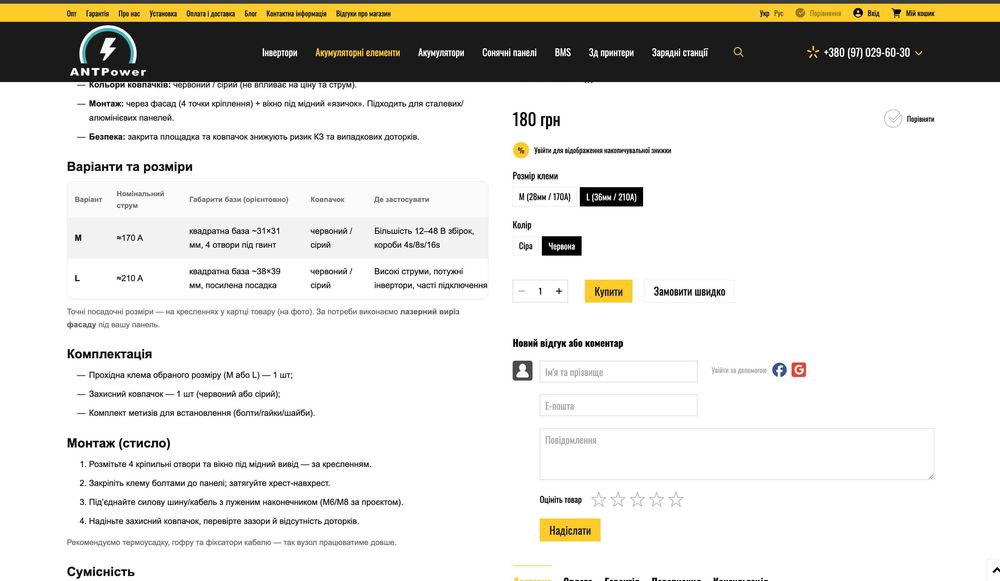1000x581 pixels.
Task: Click the minus quantity icon
Action: pos(521,291)
